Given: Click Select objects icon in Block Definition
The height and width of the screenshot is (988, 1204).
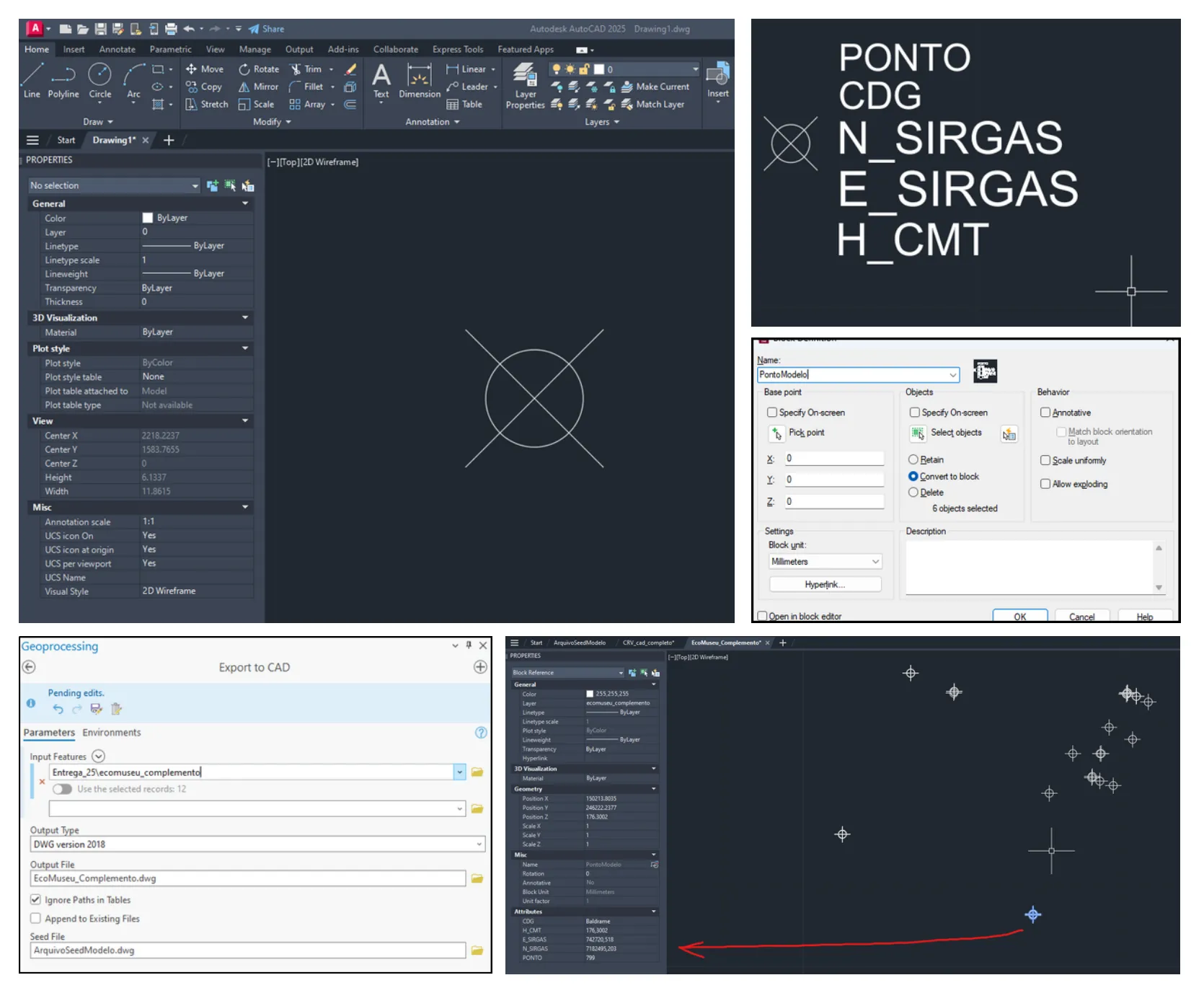Looking at the screenshot, I should pyautogui.click(x=918, y=433).
